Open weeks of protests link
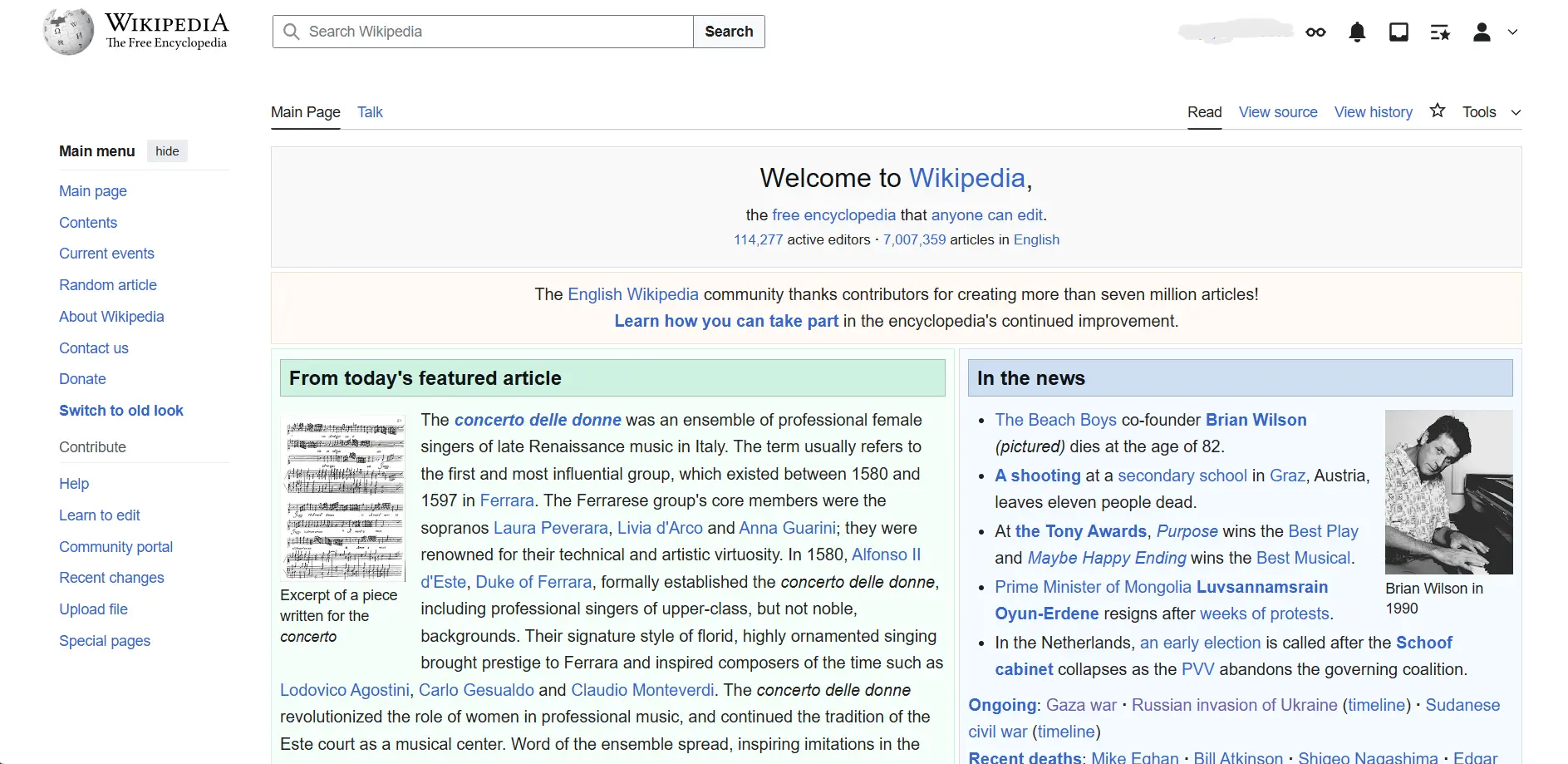The height and width of the screenshot is (764, 1568). point(1265,614)
